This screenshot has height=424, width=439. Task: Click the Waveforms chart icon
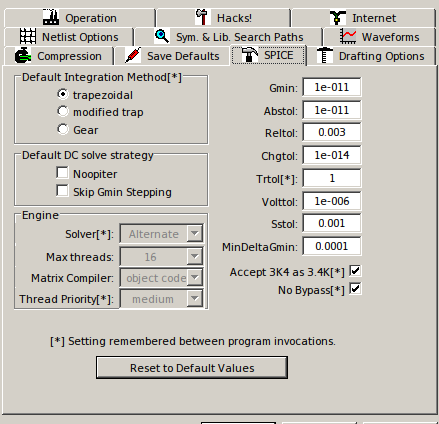[x=348, y=36]
